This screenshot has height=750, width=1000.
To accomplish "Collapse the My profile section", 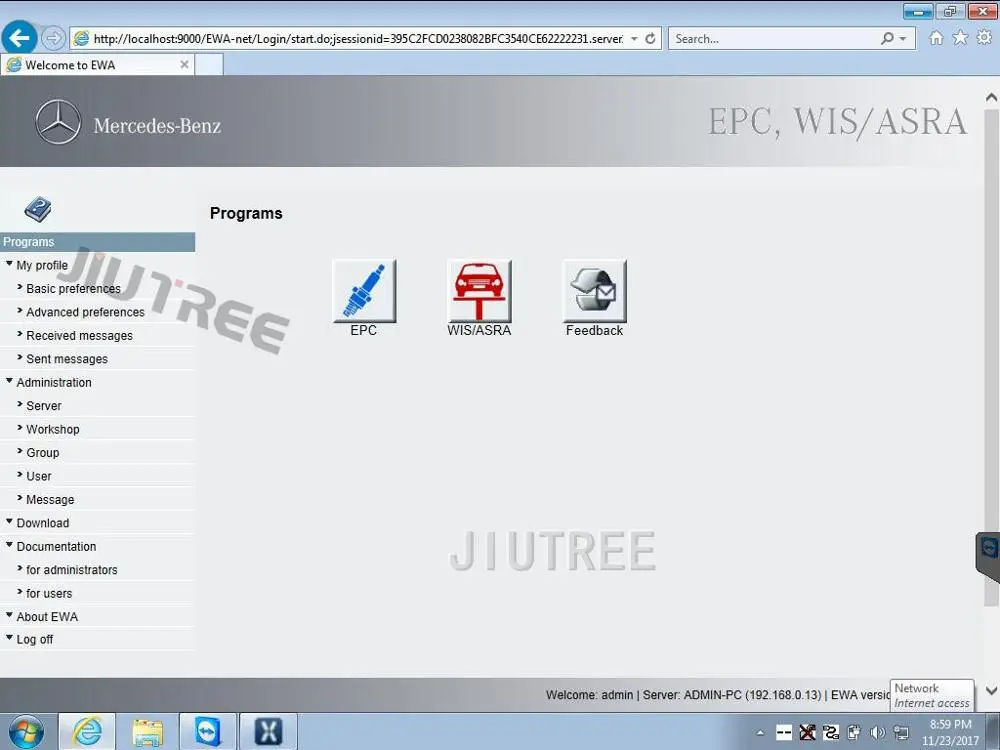I will pyautogui.click(x=10, y=264).
